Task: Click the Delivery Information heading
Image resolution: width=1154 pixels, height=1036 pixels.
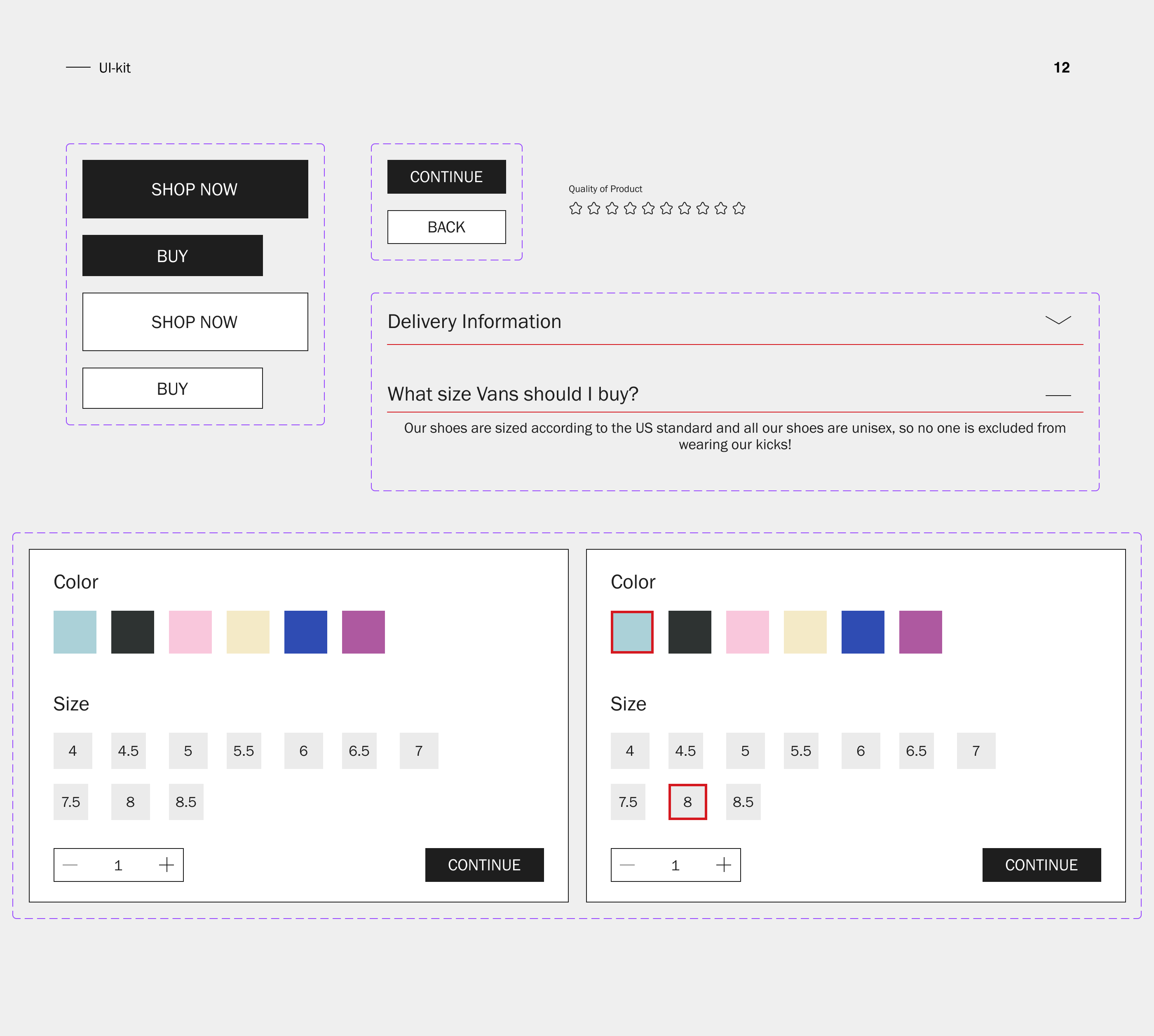Action: (474, 321)
